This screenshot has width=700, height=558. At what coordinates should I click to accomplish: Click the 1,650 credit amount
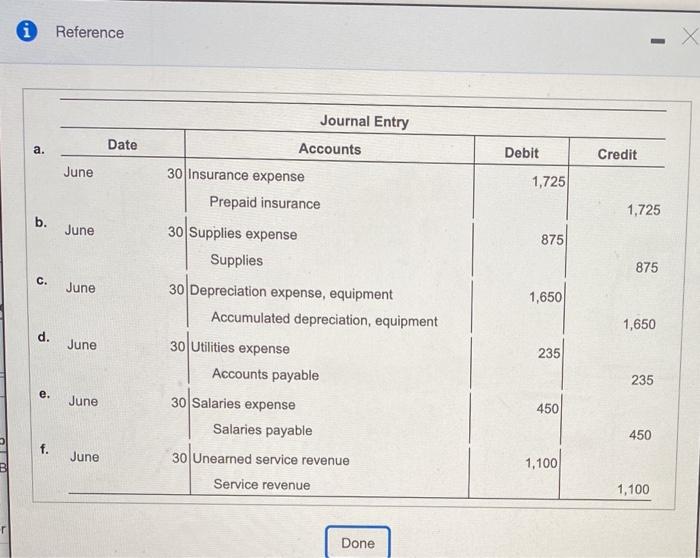point(639,324)
